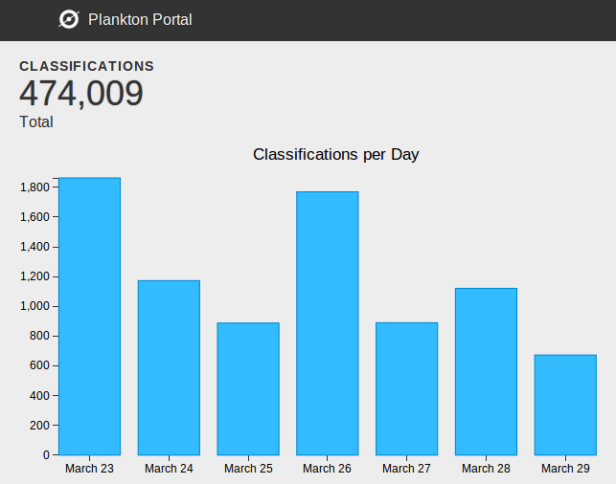Click the Plankton Portal logo icon
This screenshot has width=616, height=484.
click(69, 19)
